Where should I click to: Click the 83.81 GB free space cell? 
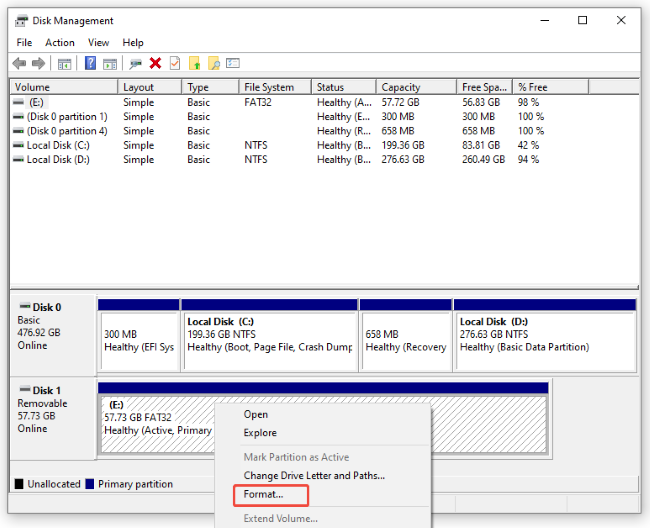[481, 145]
